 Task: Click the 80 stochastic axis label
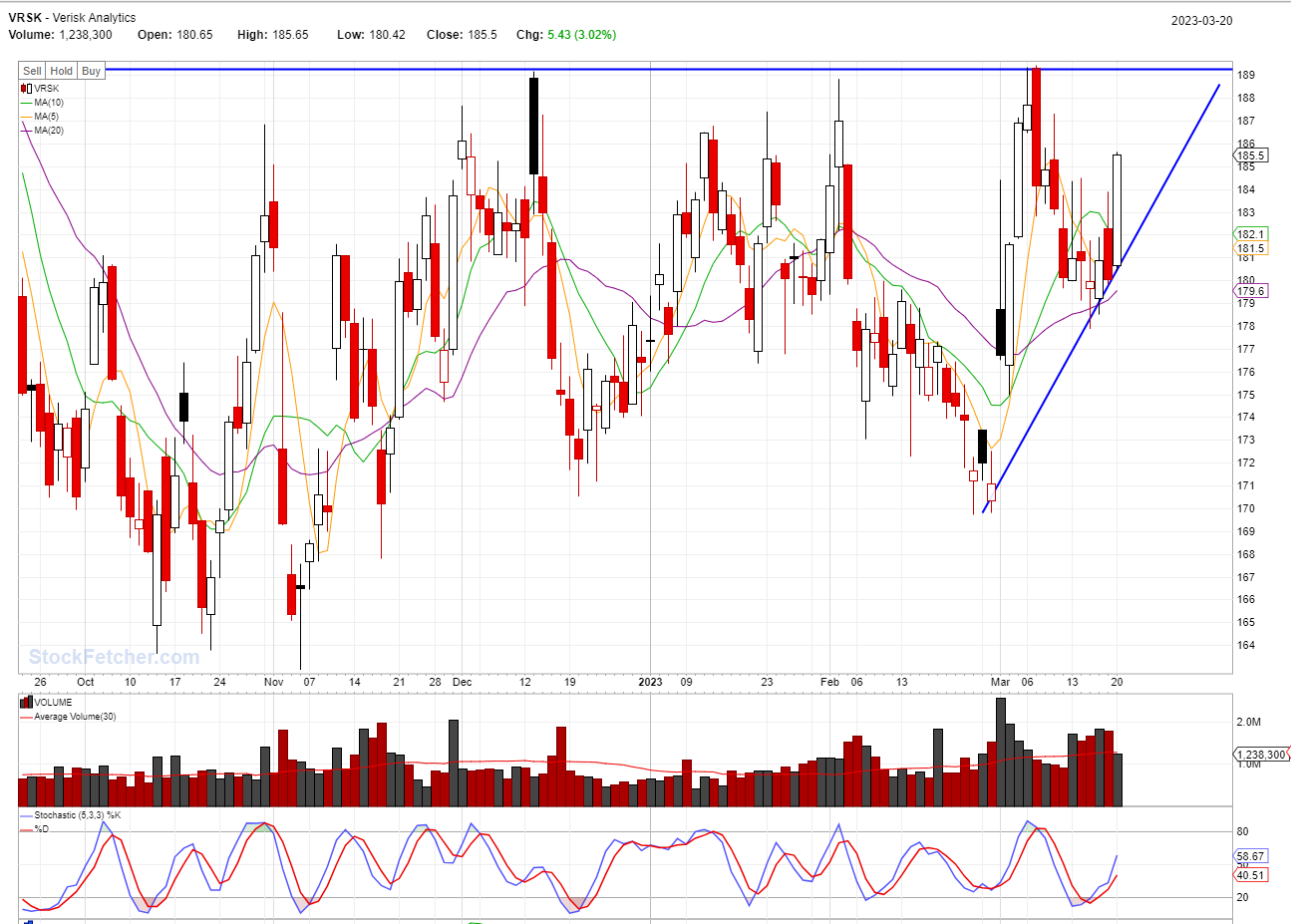pyautogui.click(x=1242, y=831)
